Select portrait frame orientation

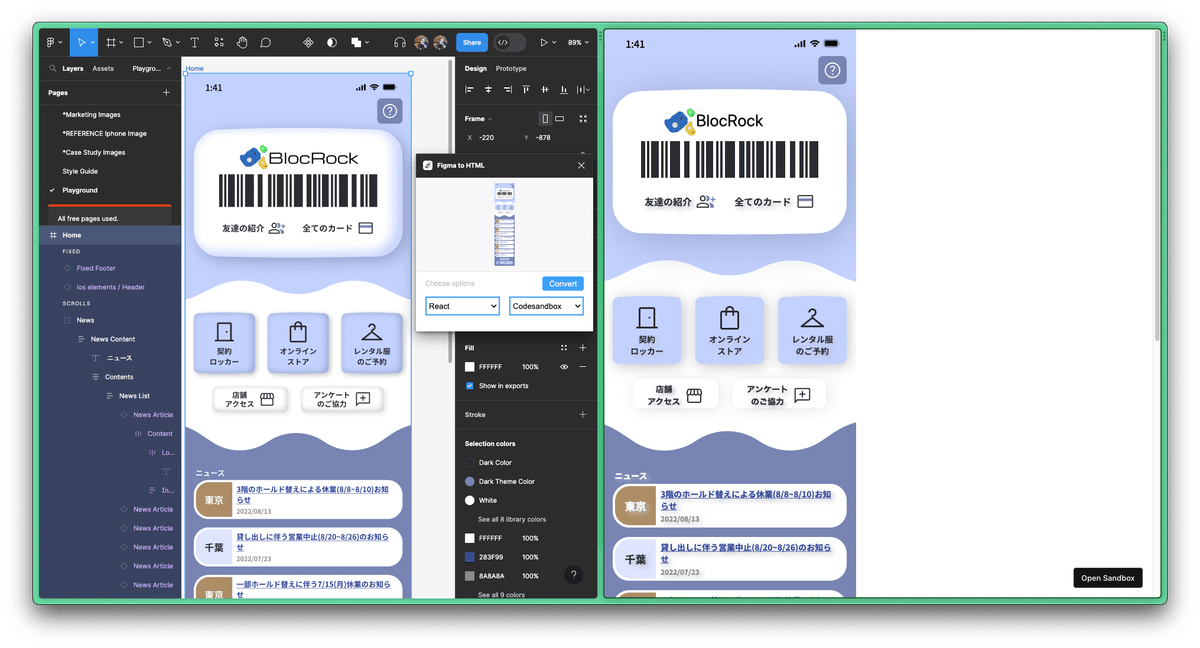click(x=545, y=118)
